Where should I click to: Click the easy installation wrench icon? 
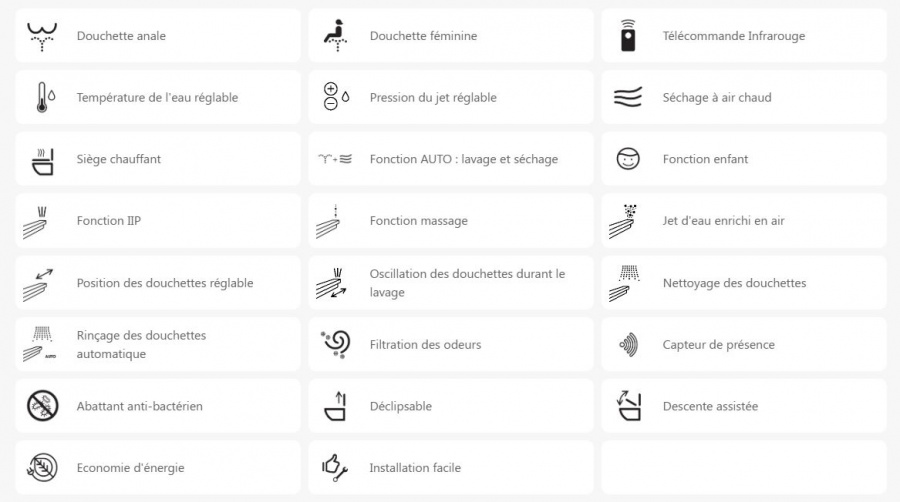pos(335,468)
